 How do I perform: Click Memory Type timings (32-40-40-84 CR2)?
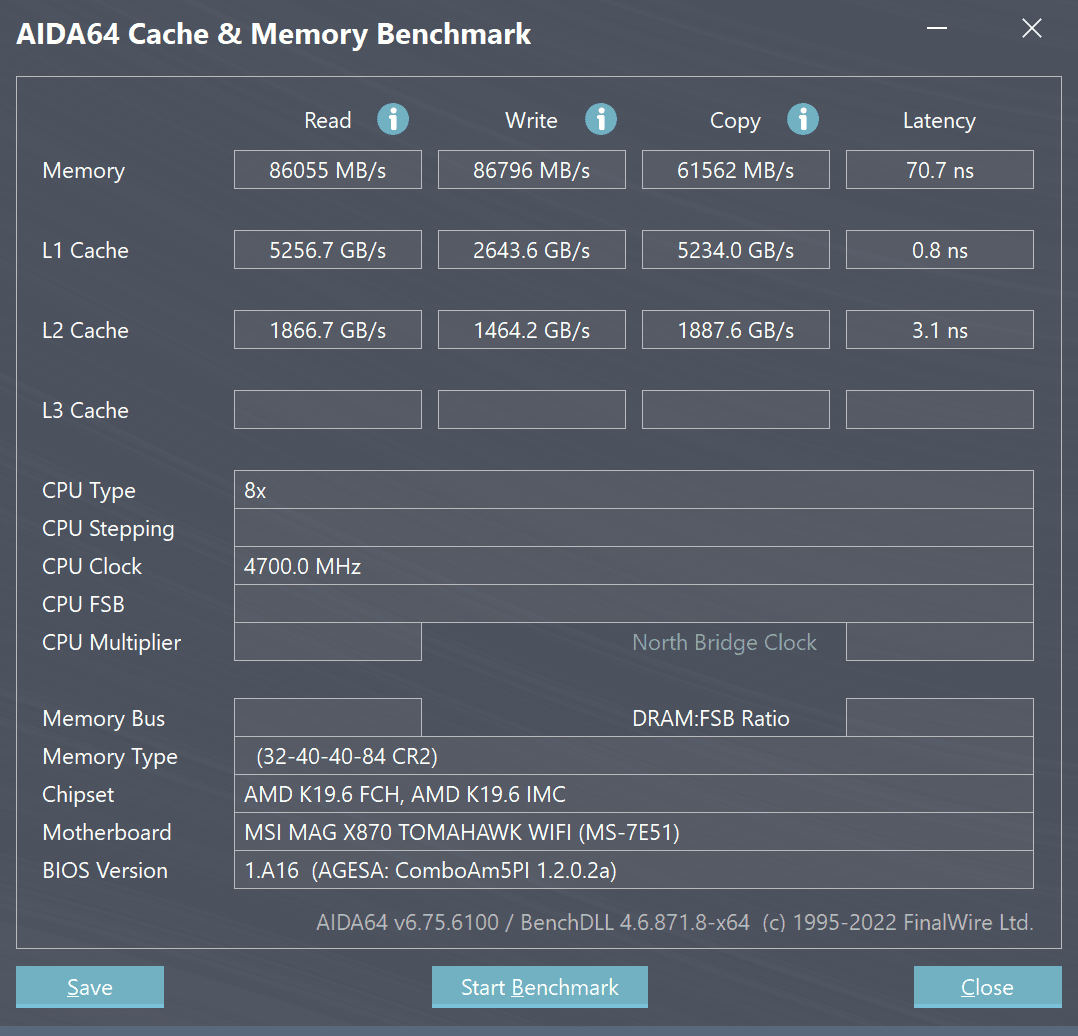point(634,756)
